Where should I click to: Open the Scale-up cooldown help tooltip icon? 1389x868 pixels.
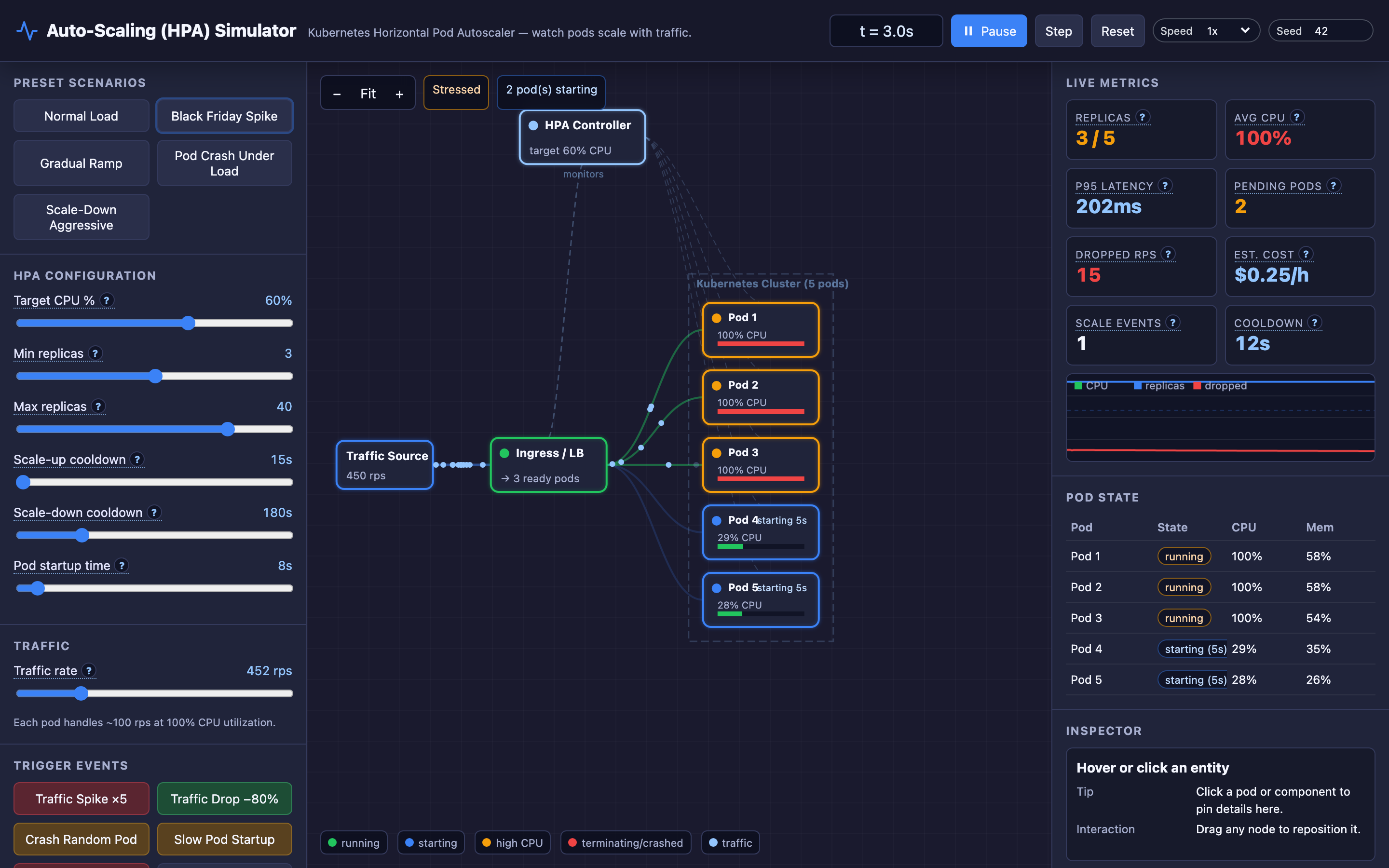click(136, 459)
